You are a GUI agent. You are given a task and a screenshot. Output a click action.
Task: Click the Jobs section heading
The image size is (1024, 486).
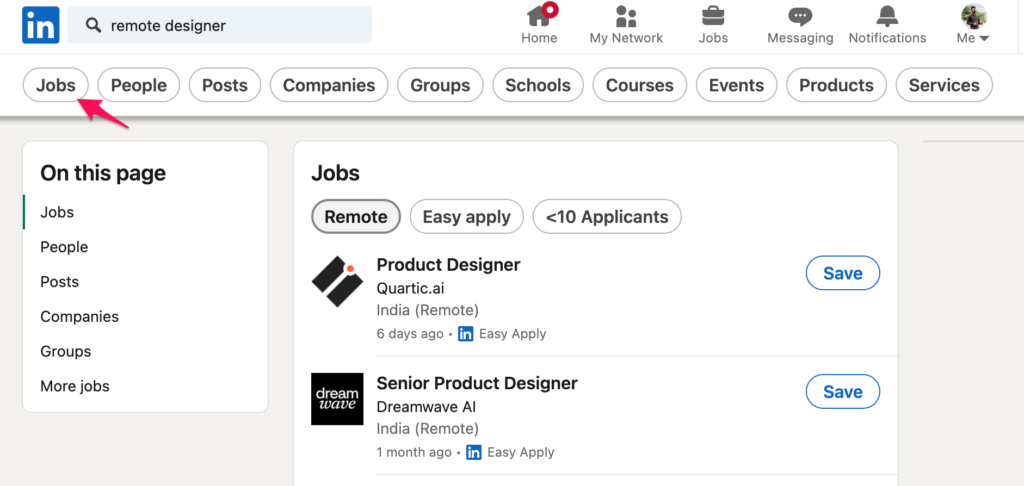pyautogui.click(x=336, y=173)
